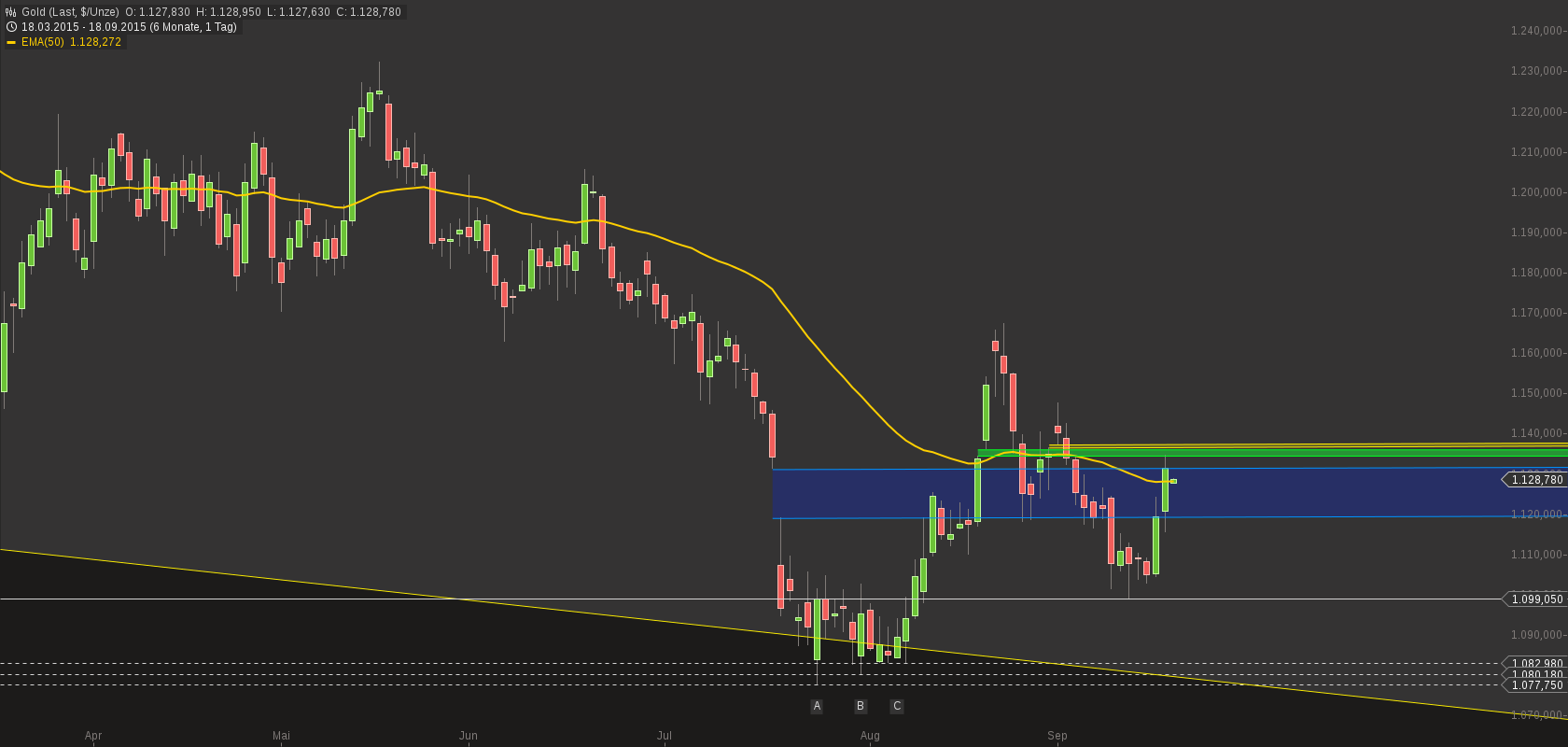Select the green resistance zone band

1272,454
